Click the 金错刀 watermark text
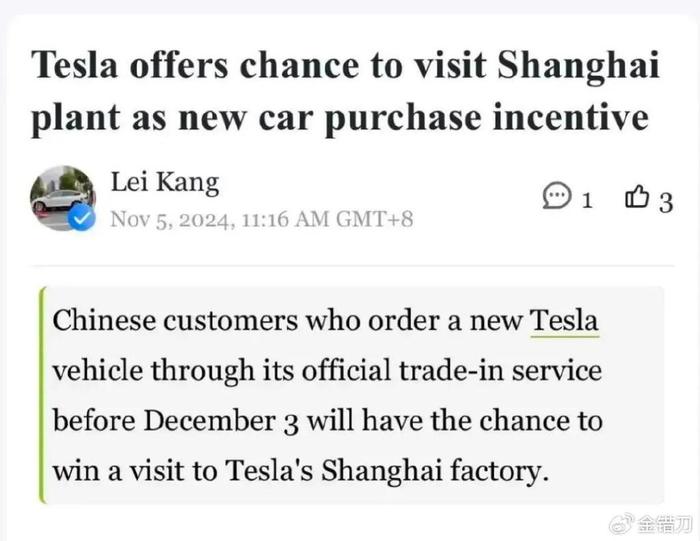This screenshot has height=541, width=700. [665, 524]
